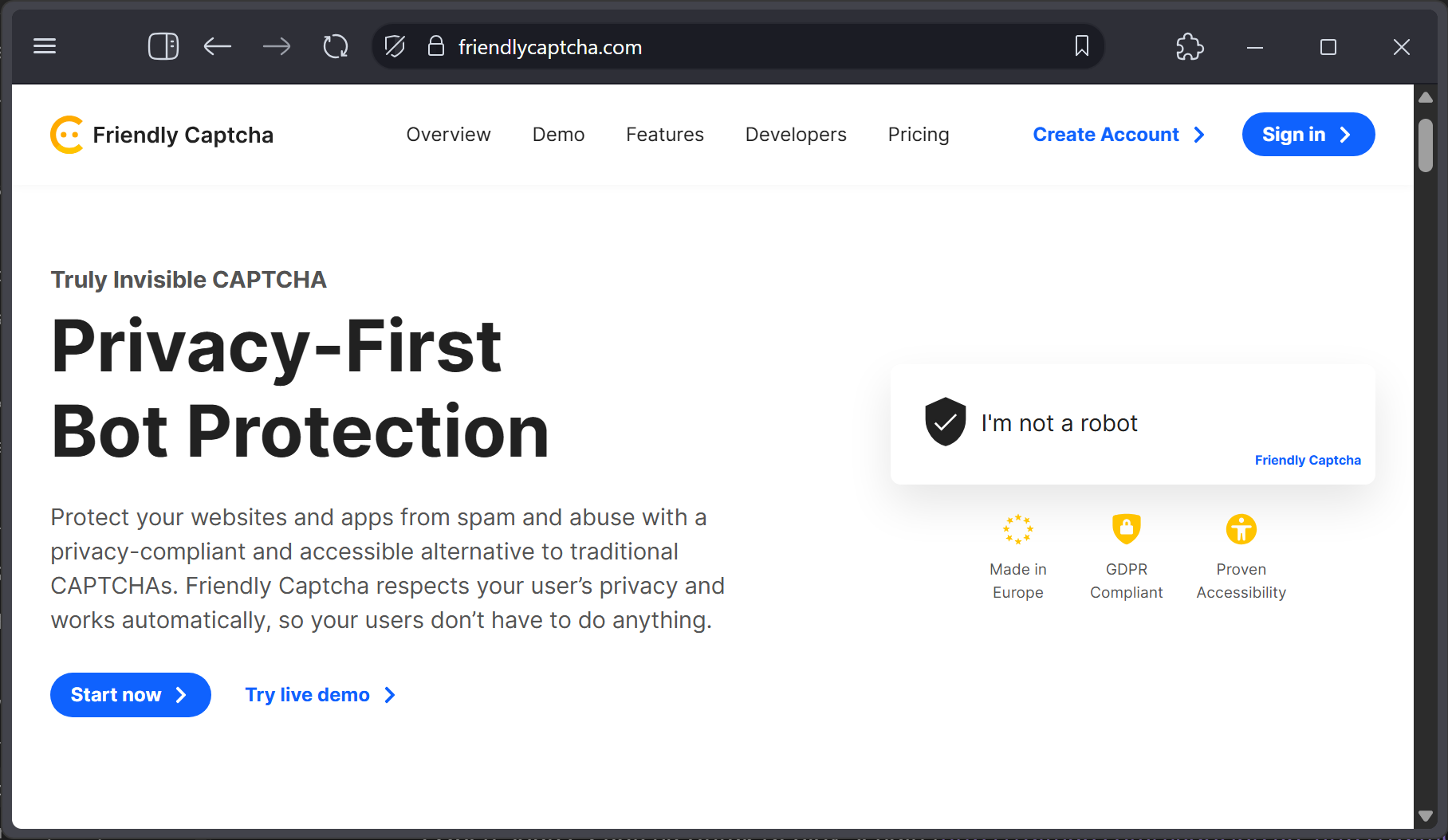Click the small Friendly Captcha widget link
Screen dimensions: 1448x840
pos(1308,460)
